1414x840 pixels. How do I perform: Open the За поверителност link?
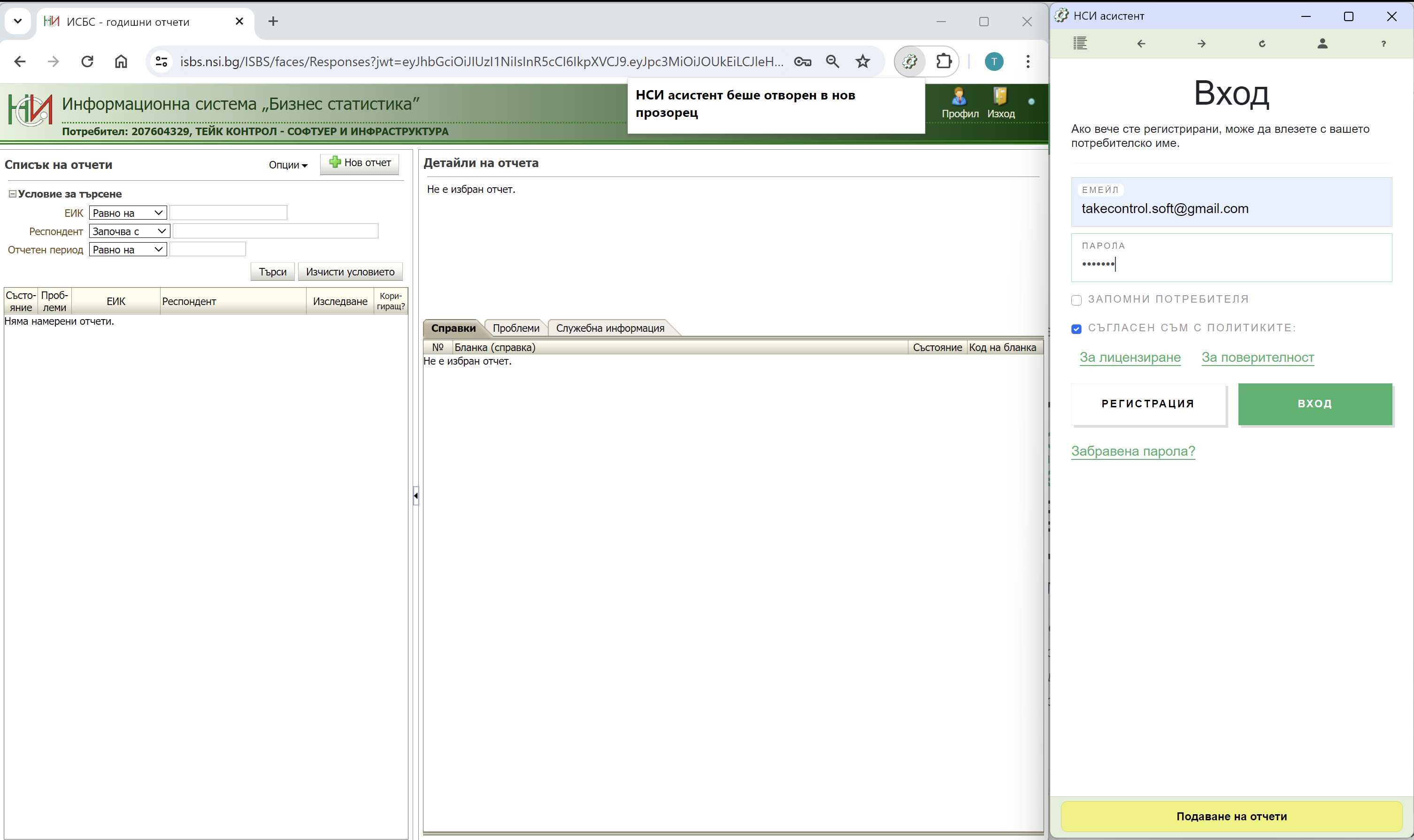1258,357
